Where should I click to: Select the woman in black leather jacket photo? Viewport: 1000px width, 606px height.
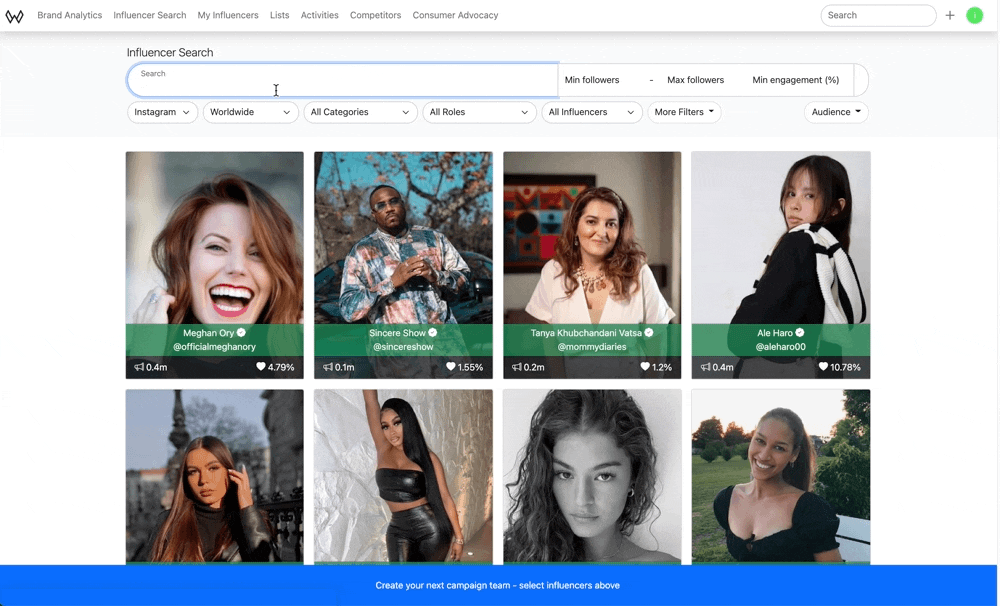tap(214, 476)
